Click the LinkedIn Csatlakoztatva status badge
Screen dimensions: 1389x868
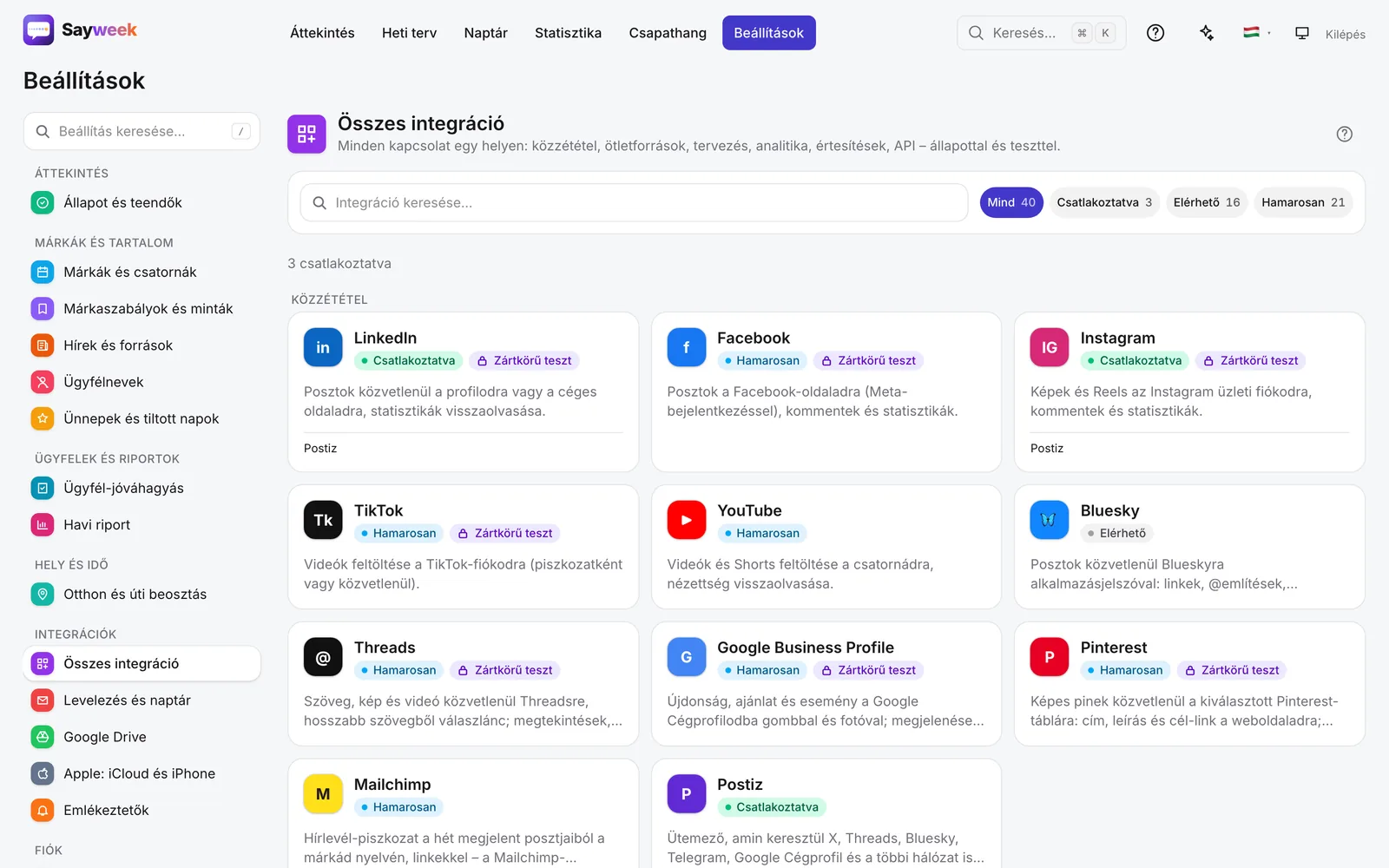[x=408, y=360]
